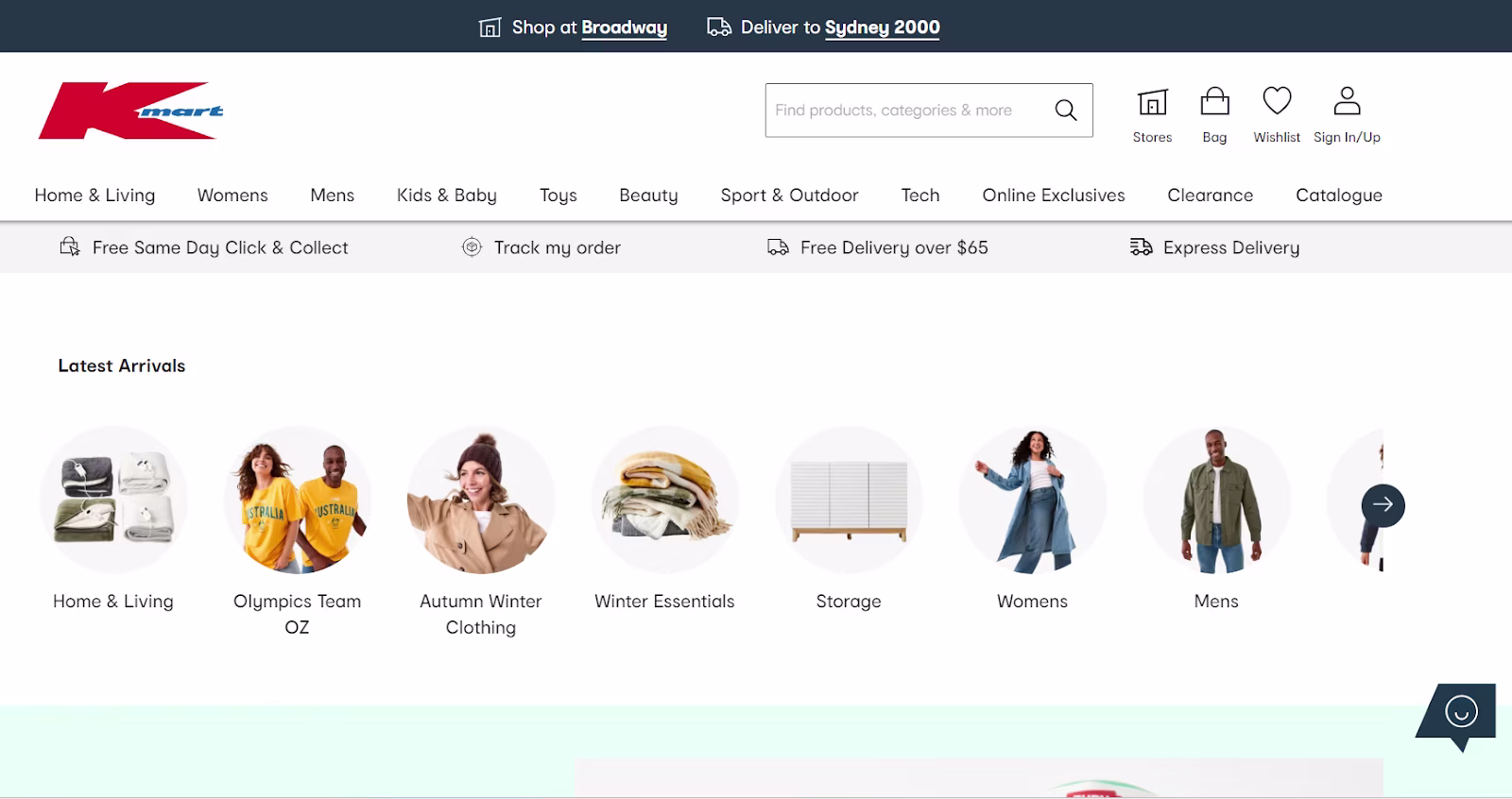Open the Winter Essentials throws thumbnail
The width and height of the screenshot is (1512, 799).
pyautogui.click(x=665, y=500)
